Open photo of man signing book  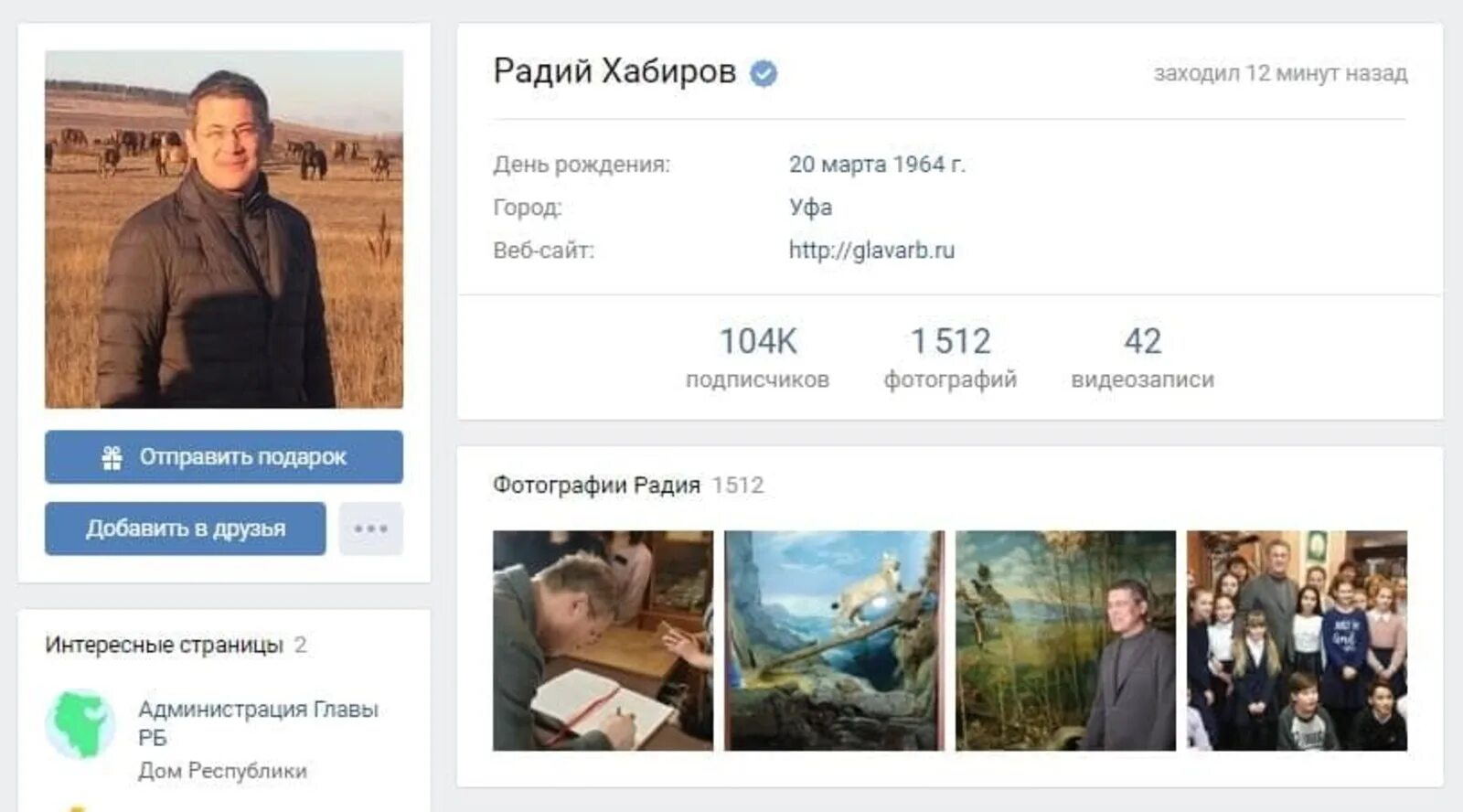(603, 641)
